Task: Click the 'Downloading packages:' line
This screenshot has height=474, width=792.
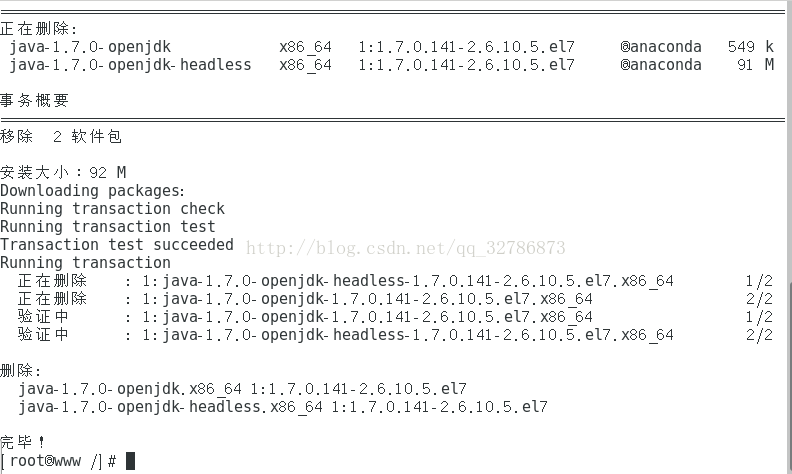Action: (92, 191)
